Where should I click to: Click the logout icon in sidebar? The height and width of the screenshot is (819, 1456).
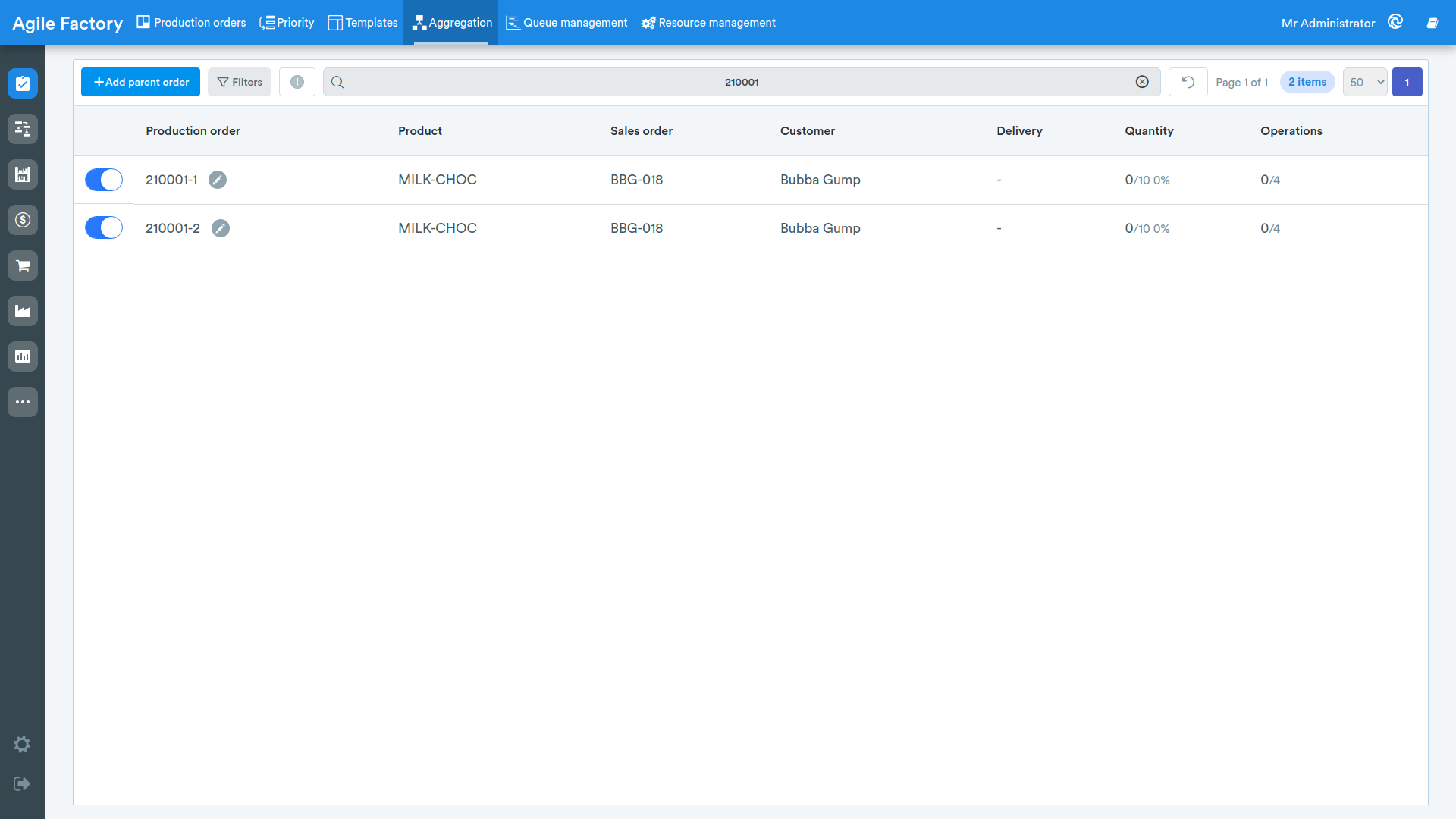click(x=22, y=783)
